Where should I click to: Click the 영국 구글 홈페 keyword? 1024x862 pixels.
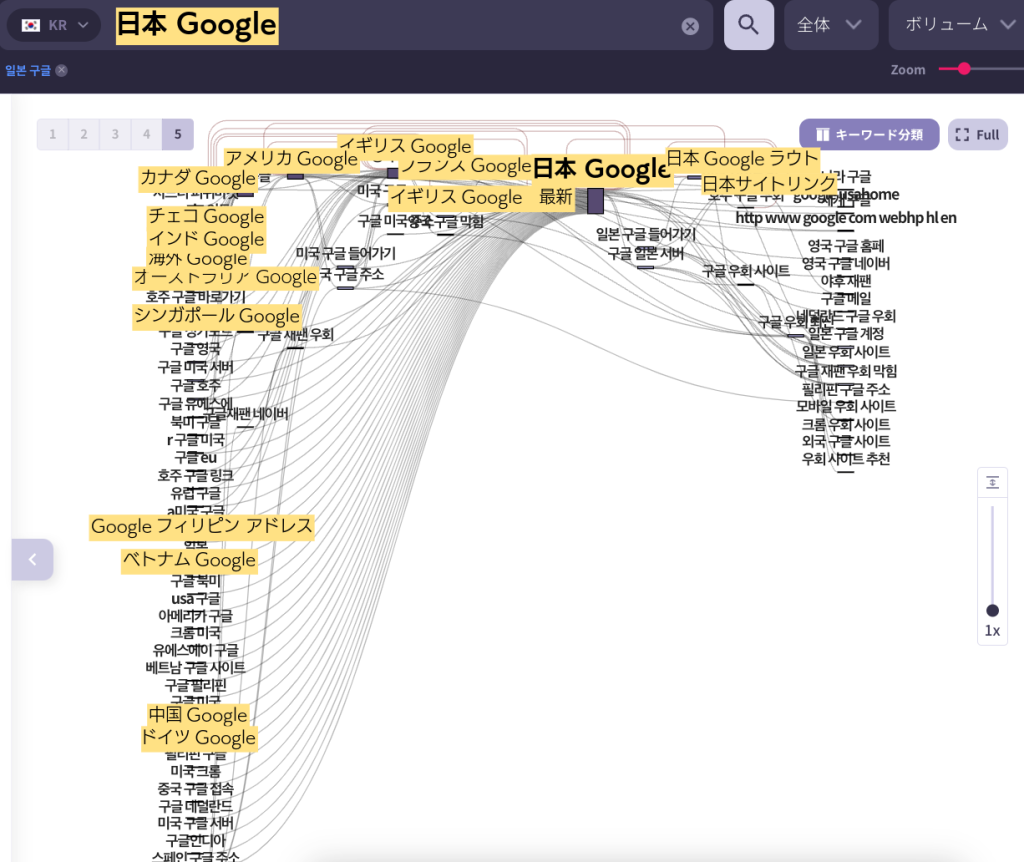(x=846, y=246)
